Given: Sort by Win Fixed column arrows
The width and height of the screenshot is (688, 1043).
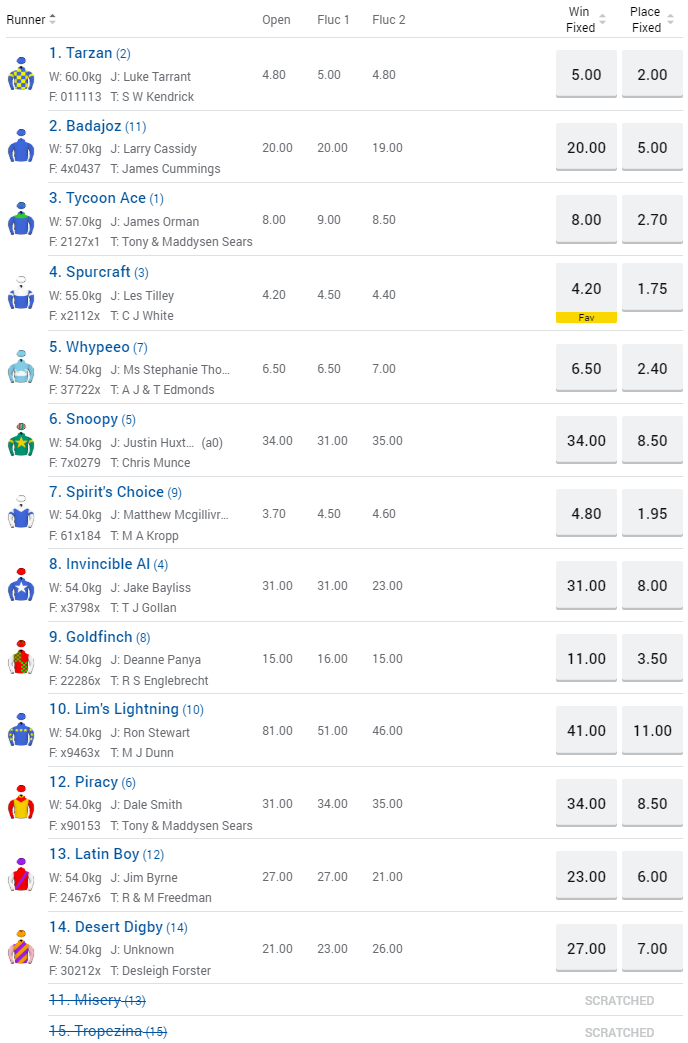Looking at the screenshot, I should (x=603, y=20).
